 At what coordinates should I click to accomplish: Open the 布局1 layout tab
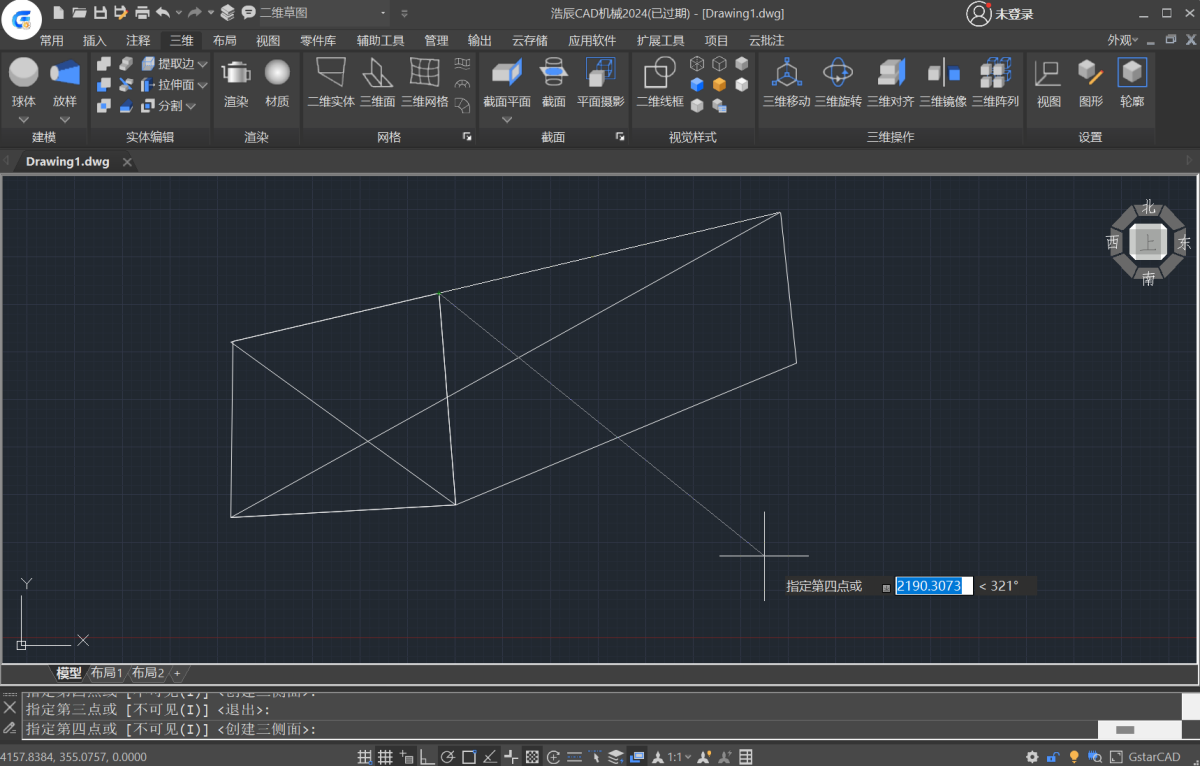(x=107, y=673)
